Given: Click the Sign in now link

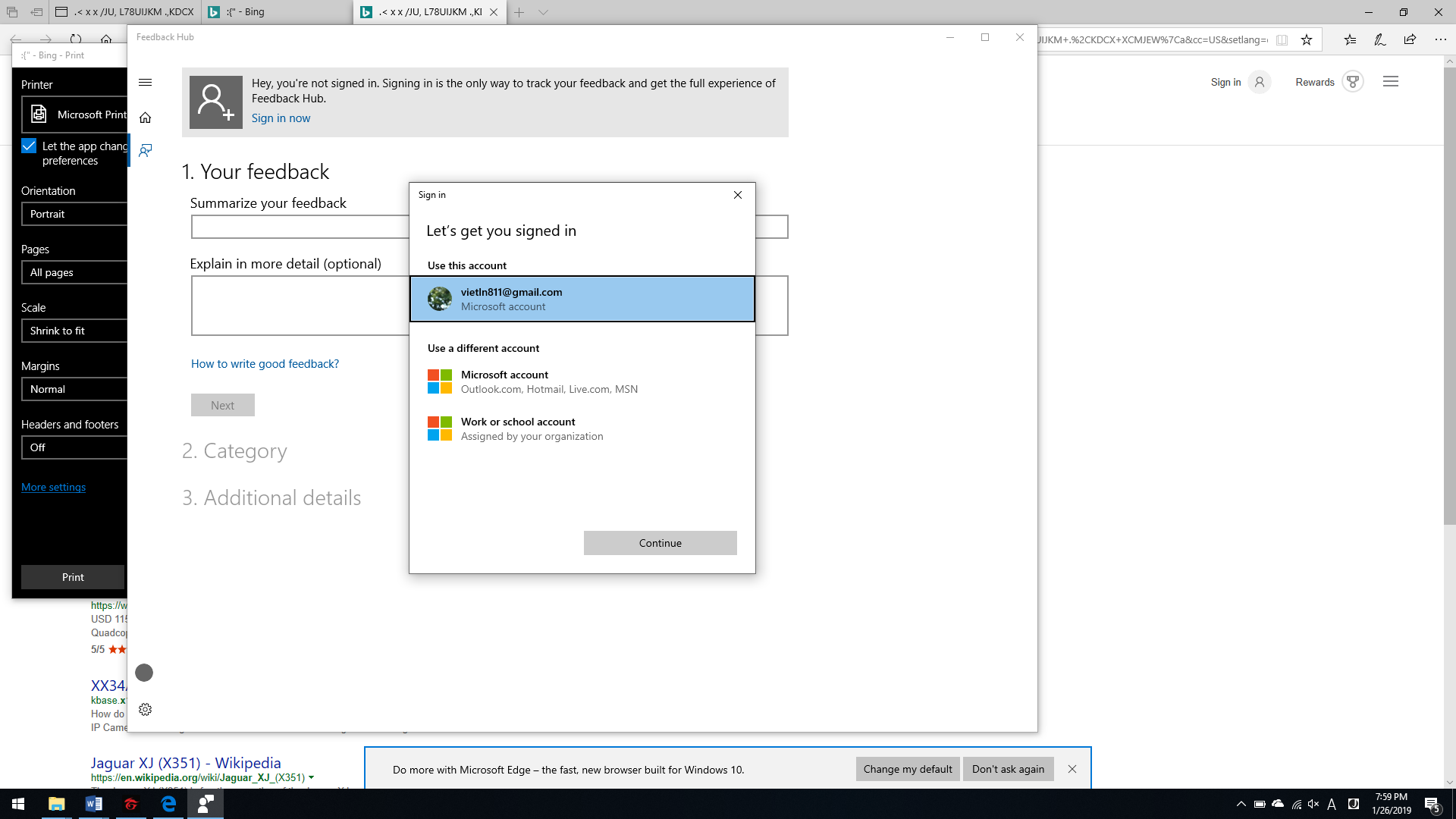Looking at the screenshot, I should point(281,118).
